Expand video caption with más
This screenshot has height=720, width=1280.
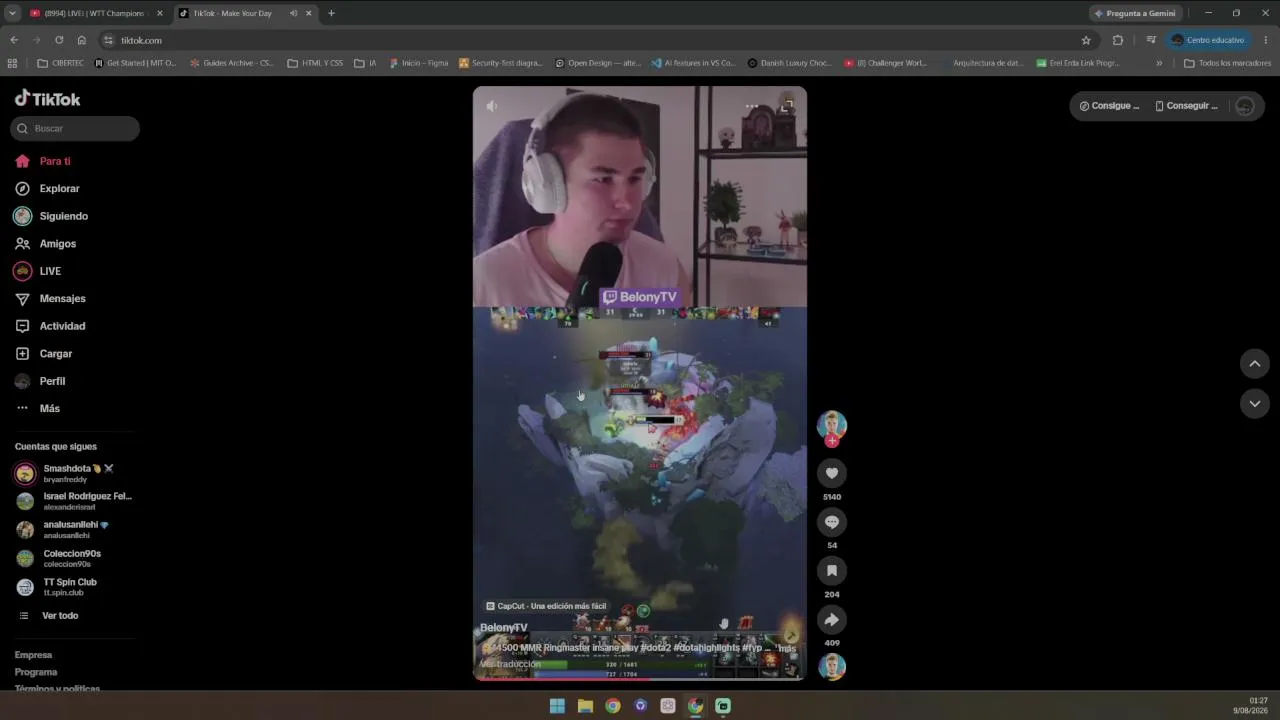(788, 648)
